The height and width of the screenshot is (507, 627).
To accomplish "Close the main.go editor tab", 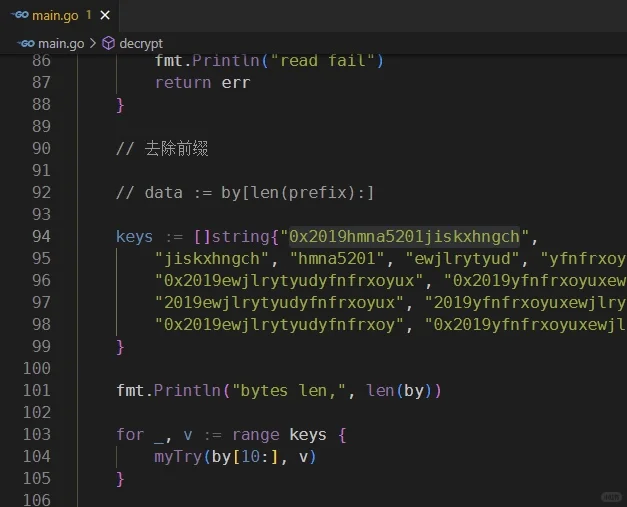I will point(105,15).
